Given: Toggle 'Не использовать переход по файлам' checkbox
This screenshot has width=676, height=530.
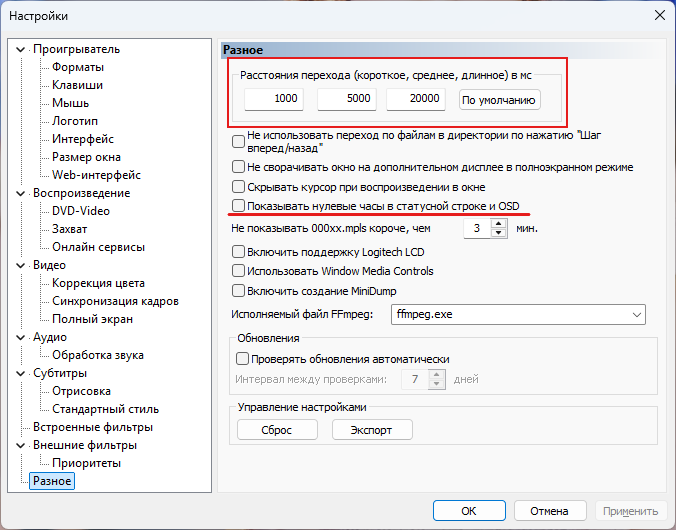Looking at the screenshot, I should pyautogui.click(x=238, y=141).
